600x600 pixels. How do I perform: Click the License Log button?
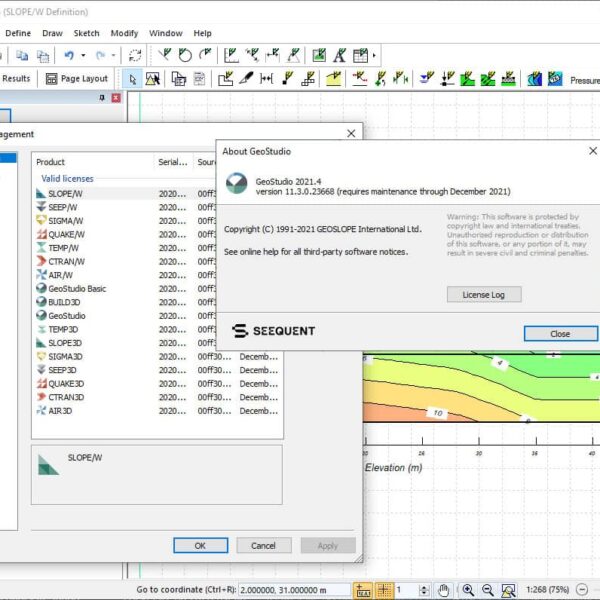484,294
